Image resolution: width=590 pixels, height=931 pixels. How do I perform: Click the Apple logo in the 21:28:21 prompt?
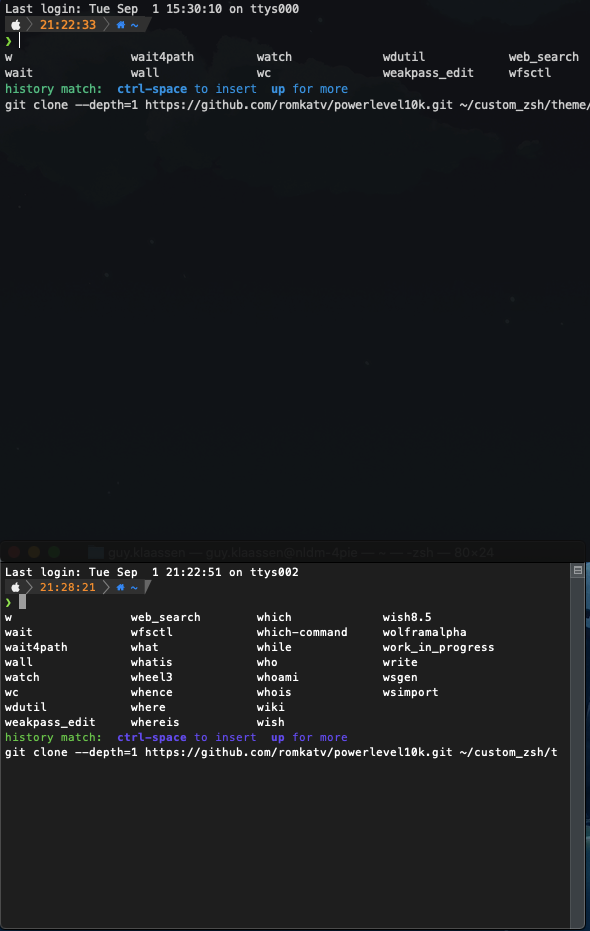pos(16,587)
